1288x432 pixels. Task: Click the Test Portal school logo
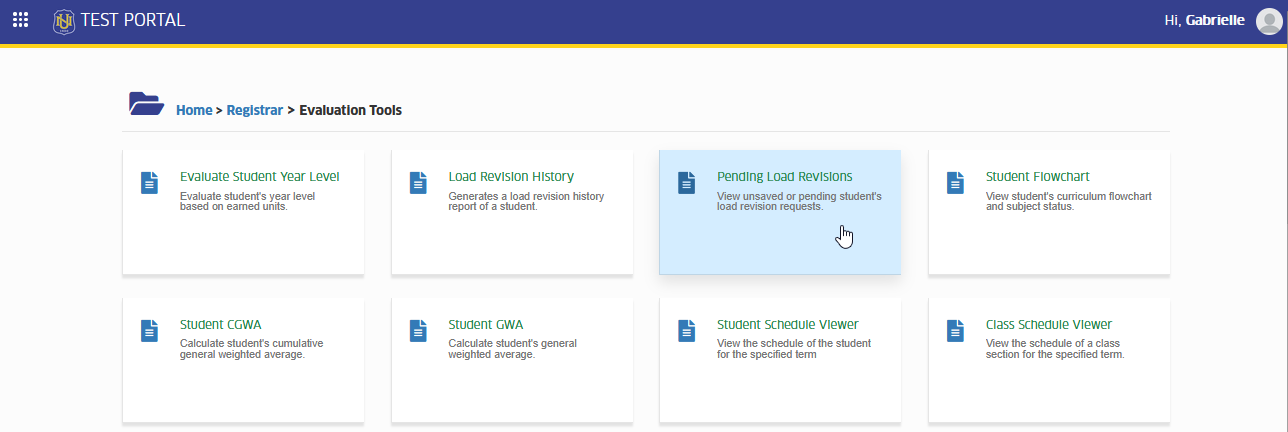point(64,20)
